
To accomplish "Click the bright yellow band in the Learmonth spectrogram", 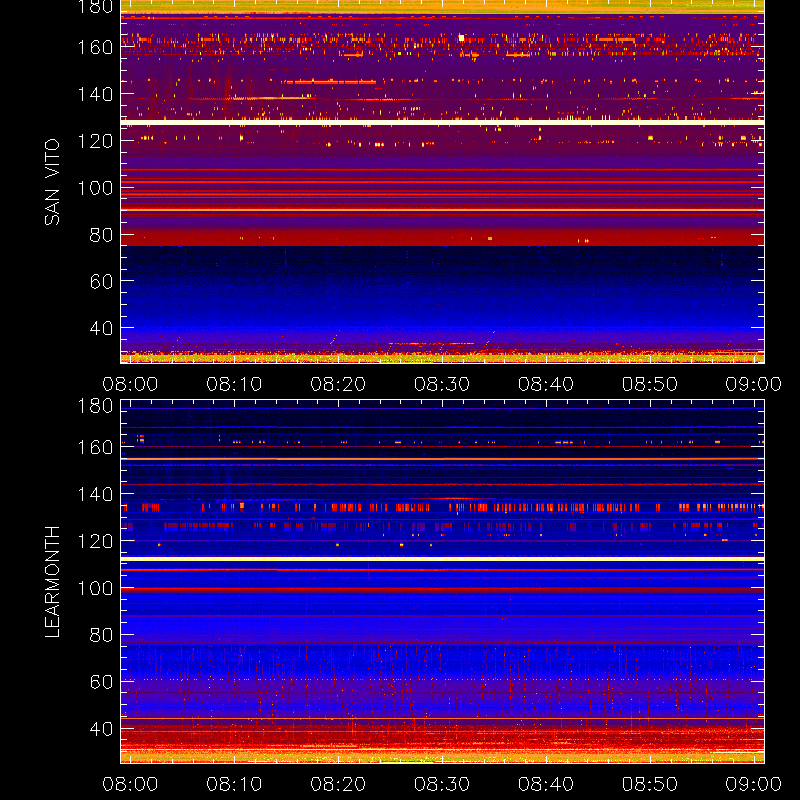I will coord(442,559).
